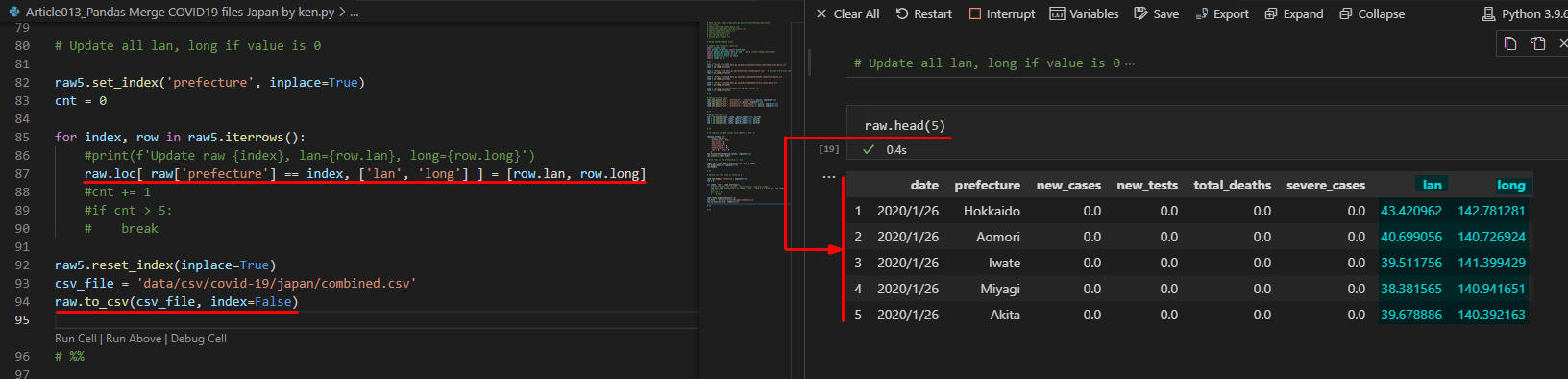Open the three-dot output menu
This screenshot has height=379, width=1568.
tap(829, 177)
